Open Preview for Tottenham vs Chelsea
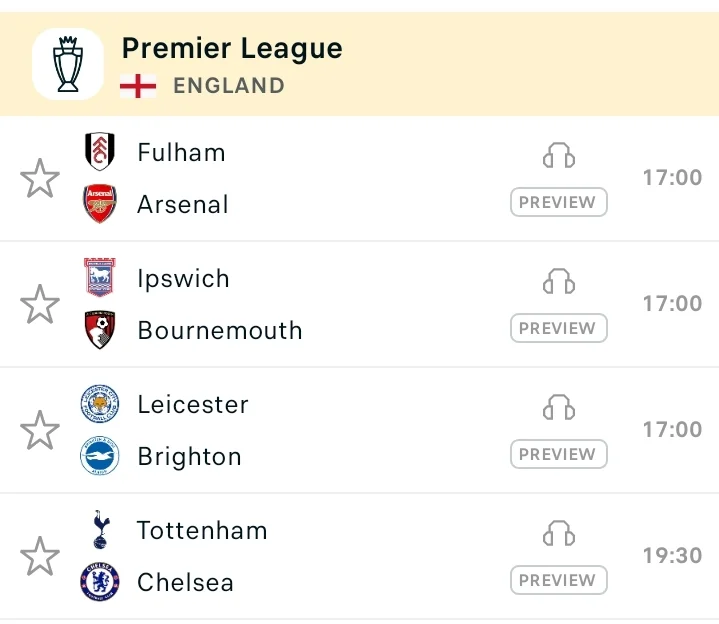The width and height of the screenshot is (719, 624). 559,580
